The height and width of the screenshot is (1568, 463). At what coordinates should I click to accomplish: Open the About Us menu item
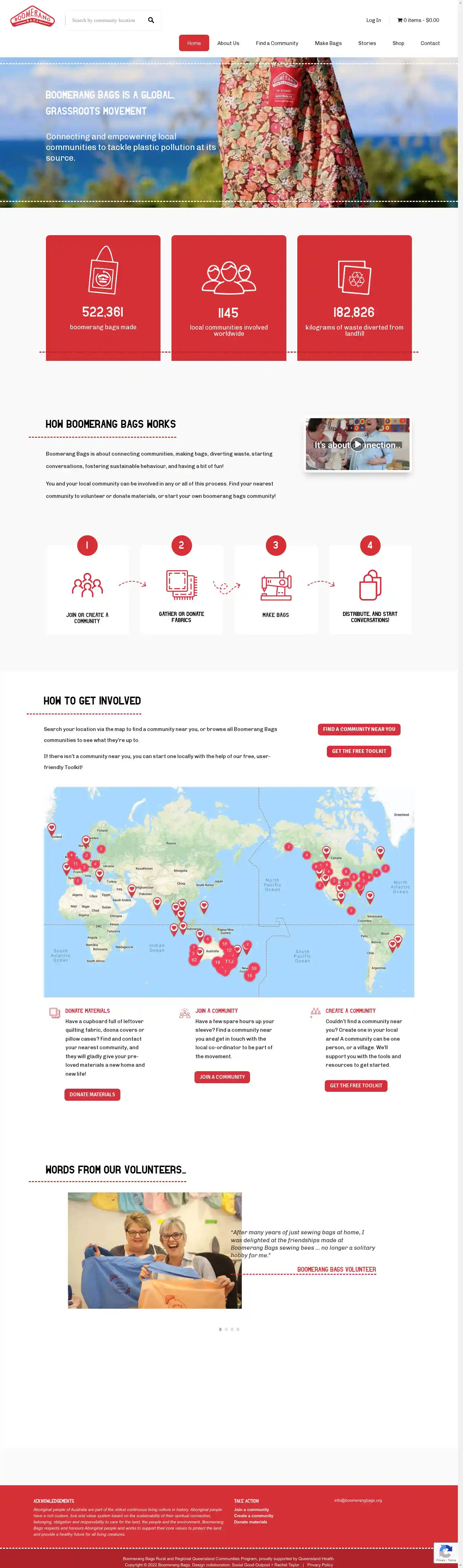[x=228, y=43]
